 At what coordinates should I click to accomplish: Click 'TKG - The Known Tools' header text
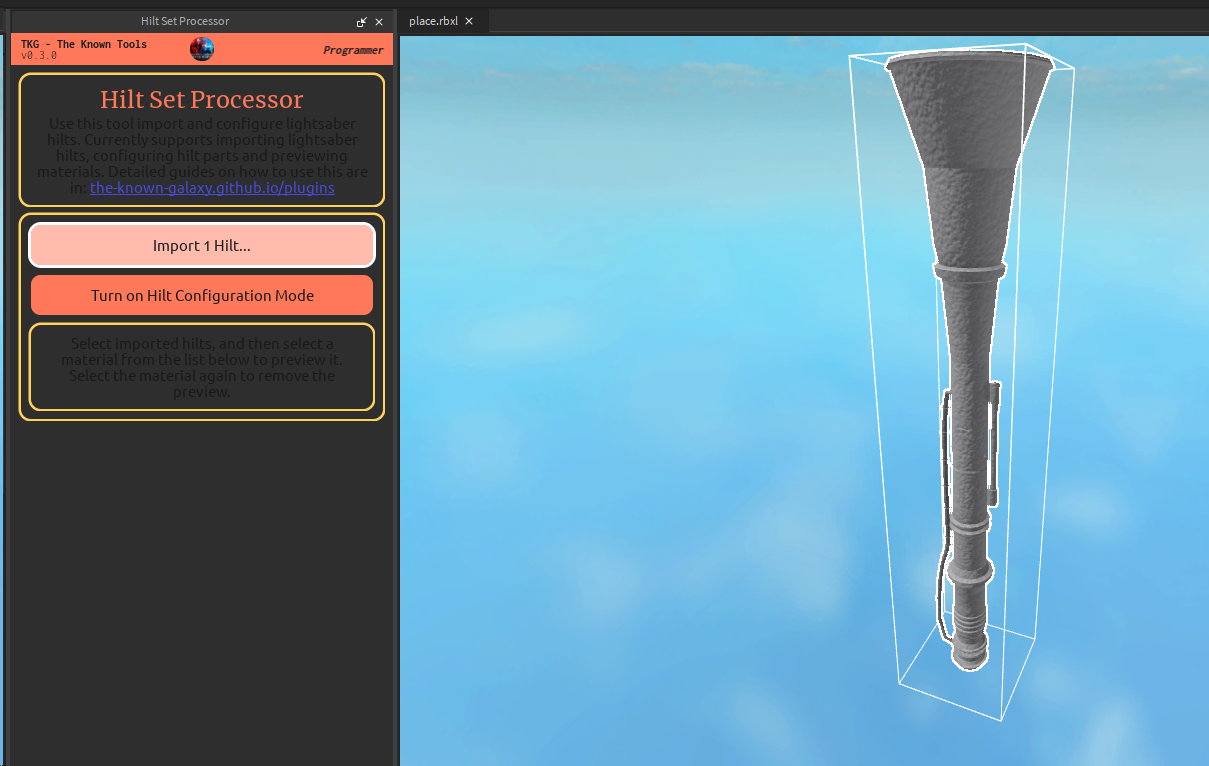tap(84, 44)
